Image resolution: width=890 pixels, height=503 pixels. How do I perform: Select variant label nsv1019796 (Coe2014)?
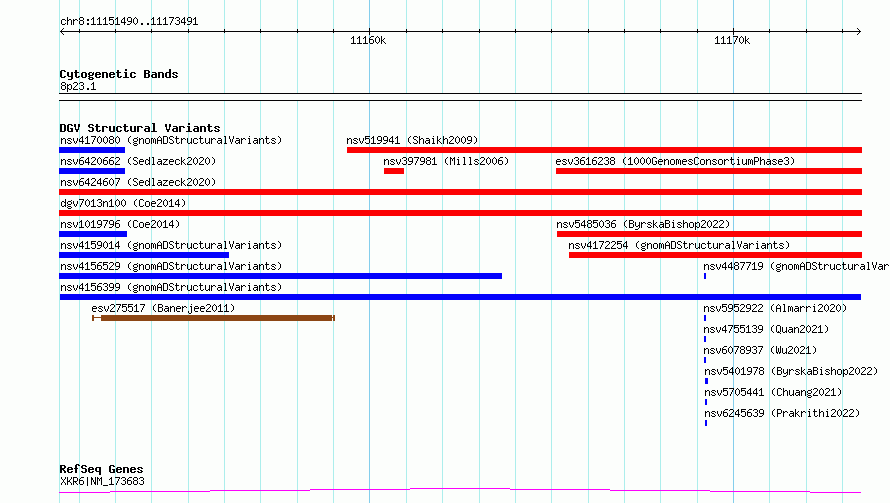[x=120, y=224]
